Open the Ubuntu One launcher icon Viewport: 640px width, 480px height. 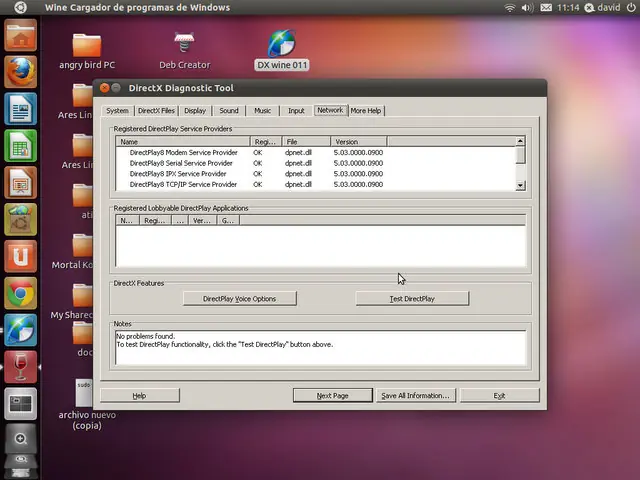(20, 256)
